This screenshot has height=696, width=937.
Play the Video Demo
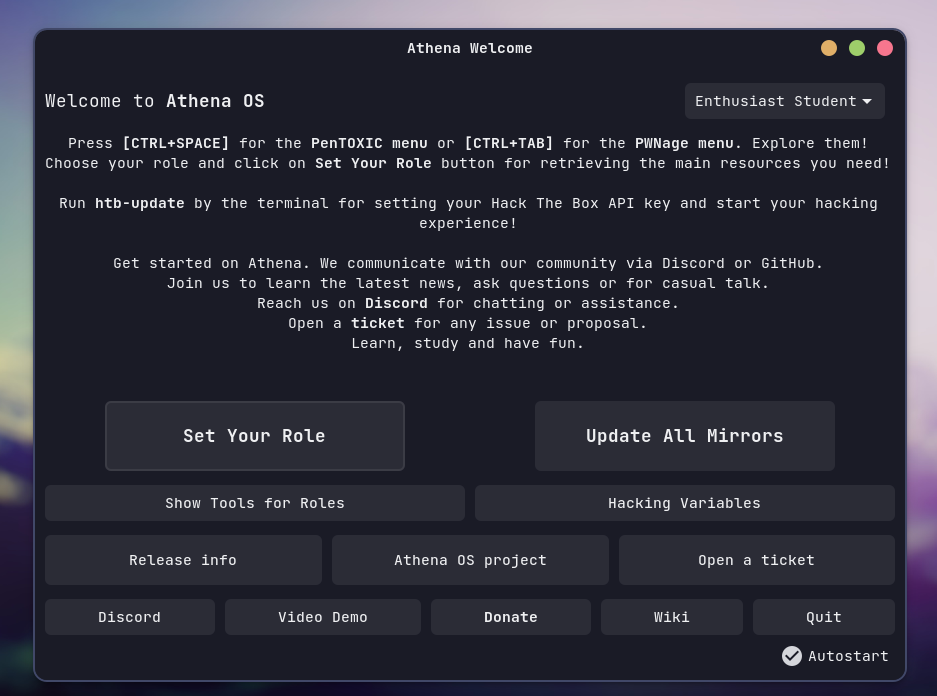click(x=322, y=617)
